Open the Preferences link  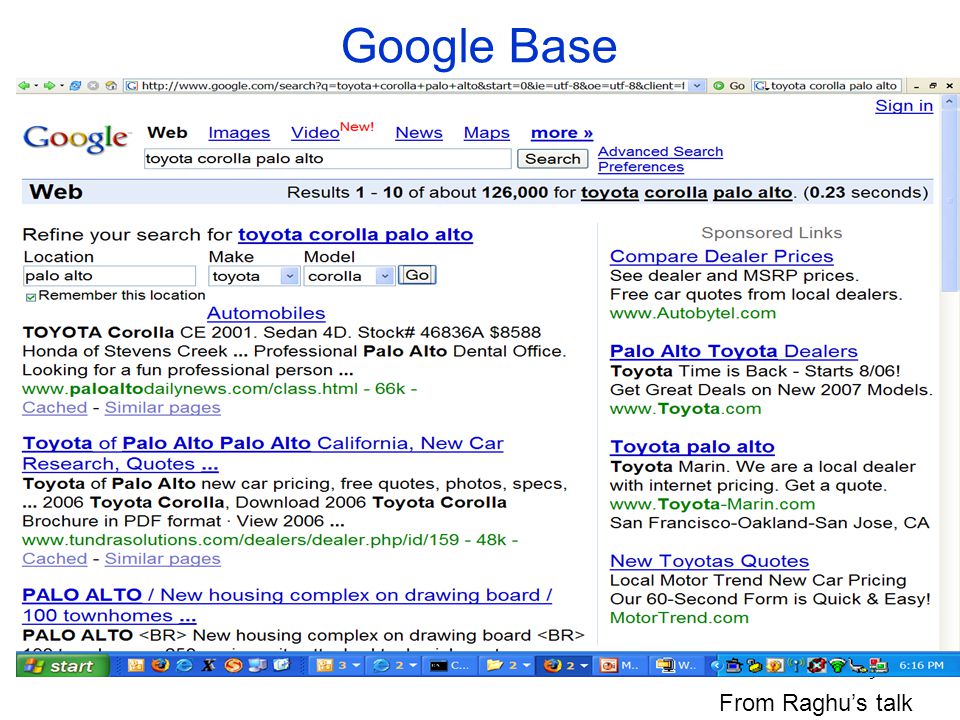[x=640, y=167]
